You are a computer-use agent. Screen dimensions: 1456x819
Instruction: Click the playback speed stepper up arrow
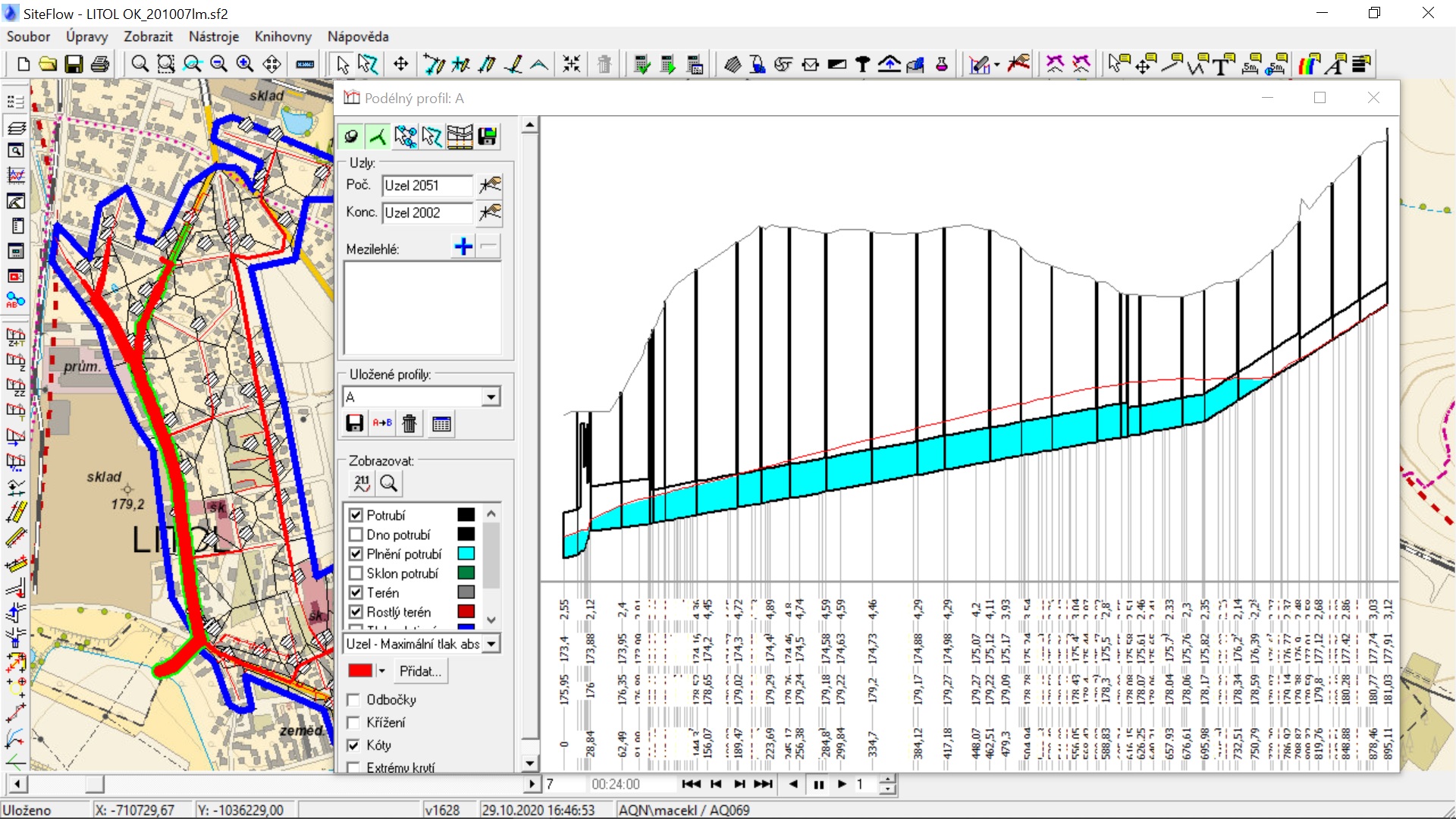pyautogui.click(x=888, y=780)
